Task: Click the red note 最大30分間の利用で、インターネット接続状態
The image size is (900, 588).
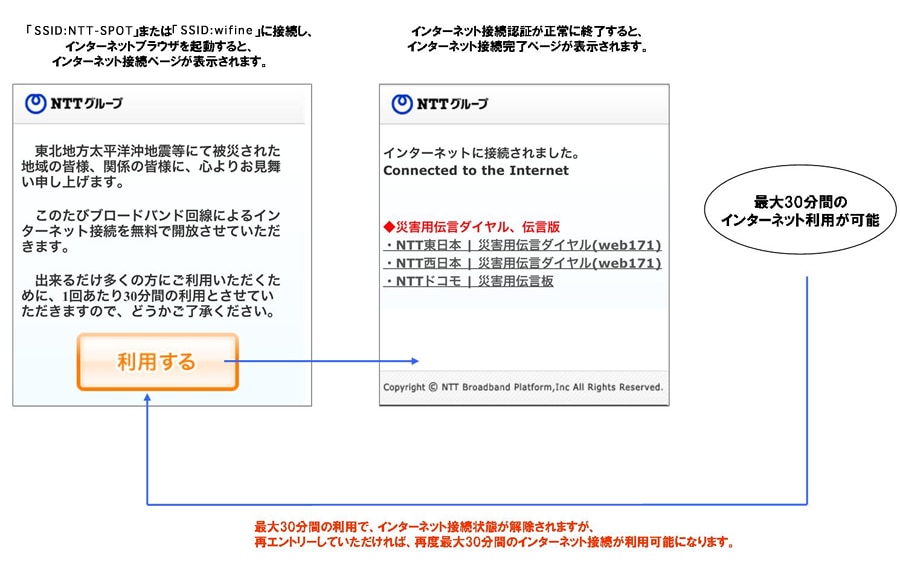Action: (425, 527)
